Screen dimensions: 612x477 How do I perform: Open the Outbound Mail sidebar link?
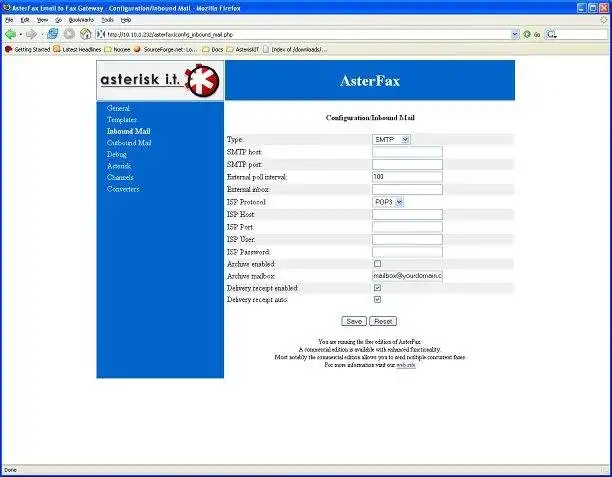[129, 143]
